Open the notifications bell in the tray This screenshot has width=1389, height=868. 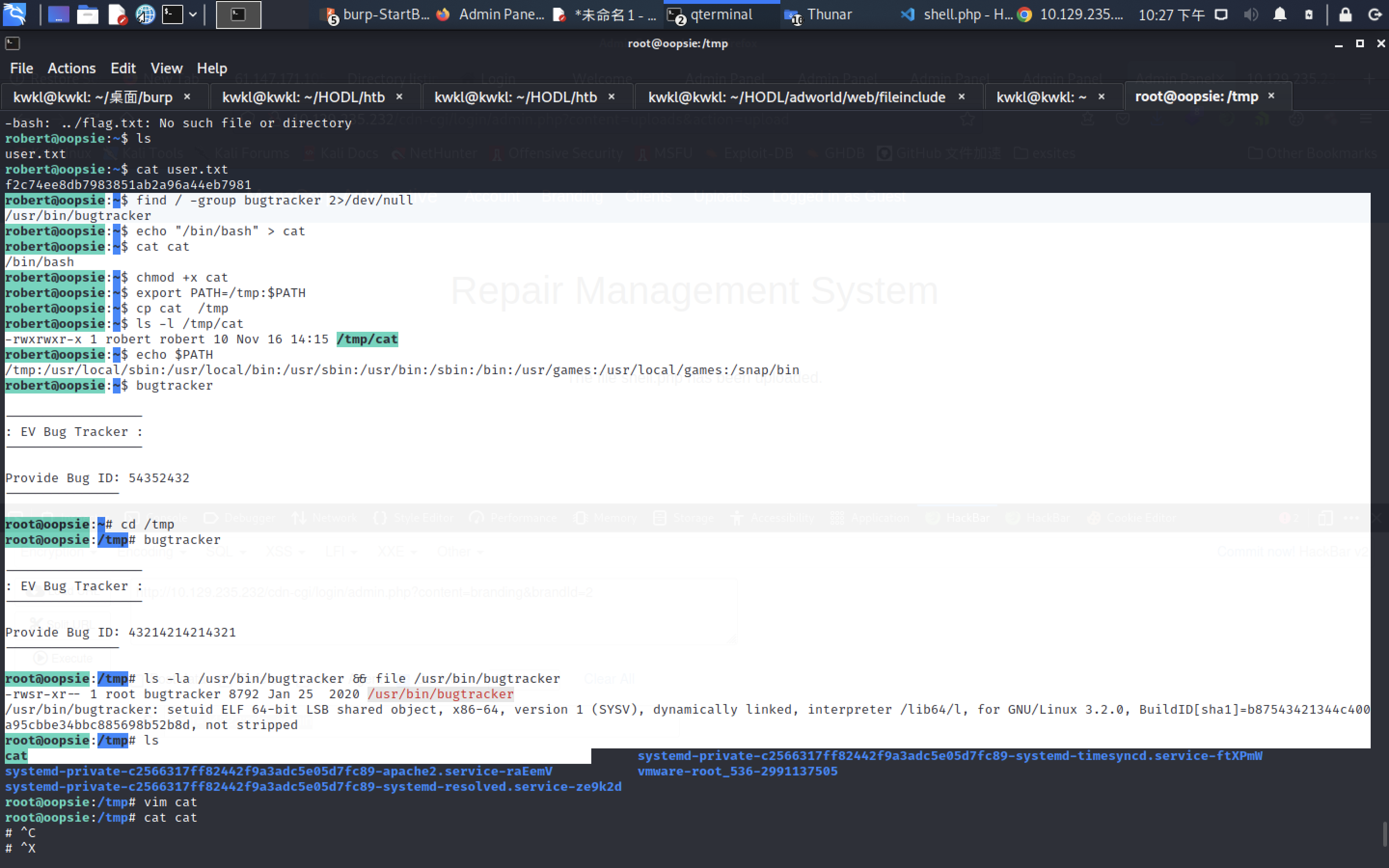(1280, 14)
